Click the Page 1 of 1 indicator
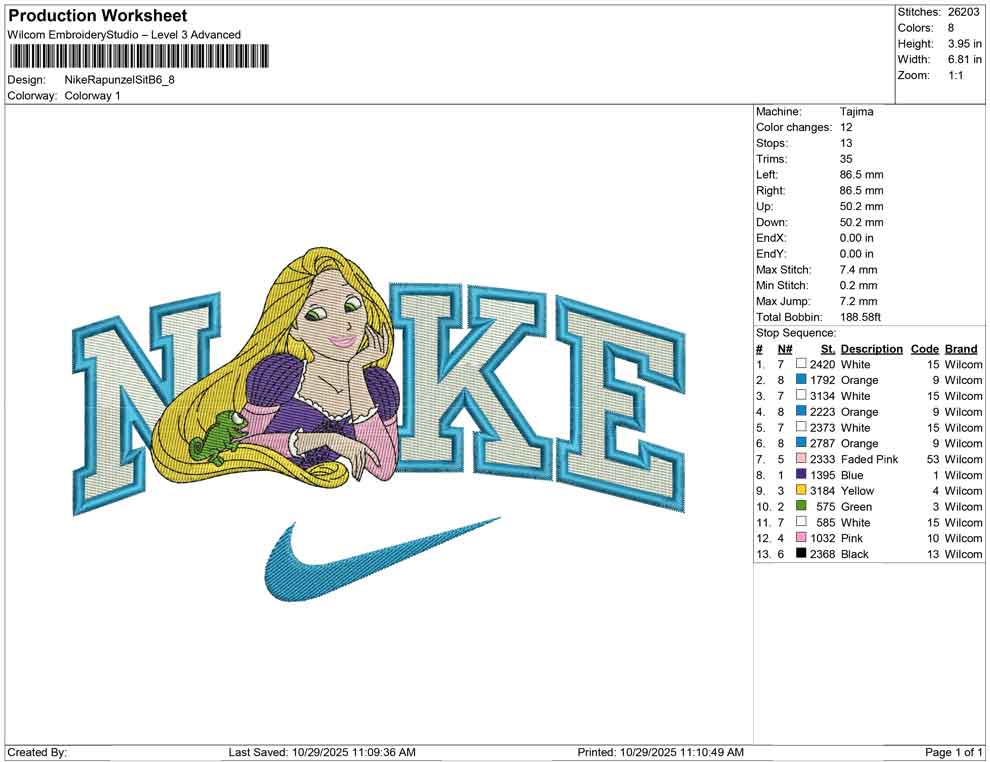Image resolution: width=990 pixels, height=762 pixels. (953, 751)
